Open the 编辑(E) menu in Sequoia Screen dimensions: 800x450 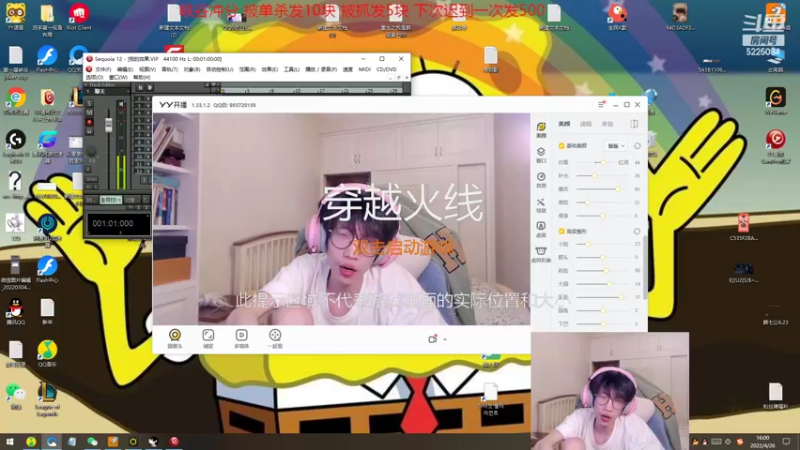(x=125, y=69)
